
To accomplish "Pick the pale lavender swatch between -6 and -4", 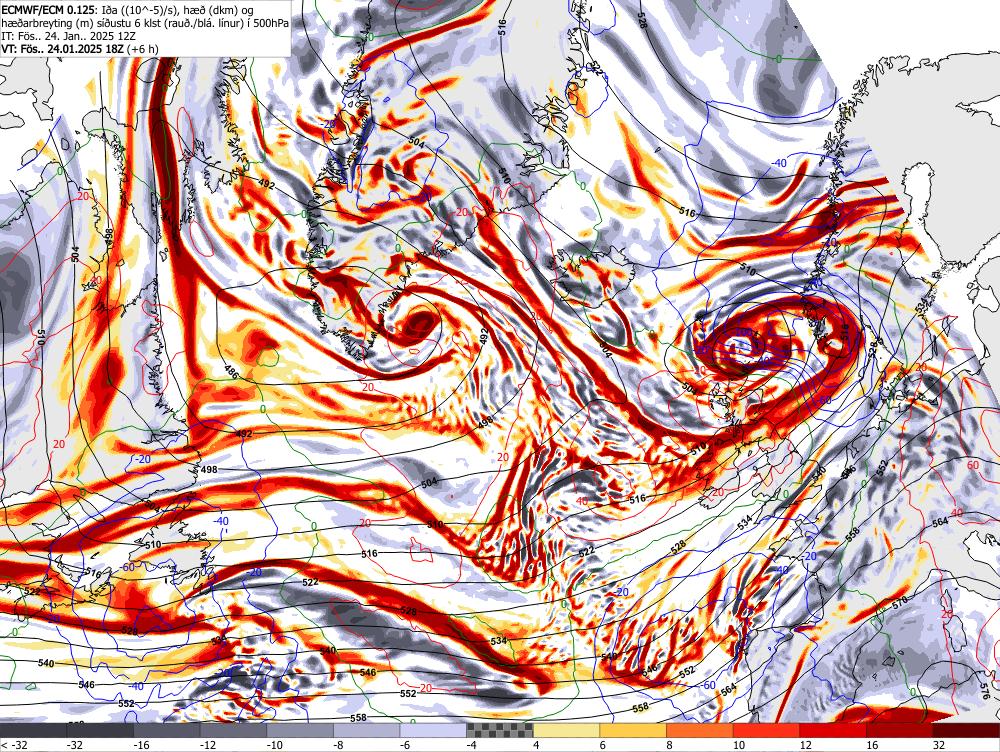I will (434, 730).
